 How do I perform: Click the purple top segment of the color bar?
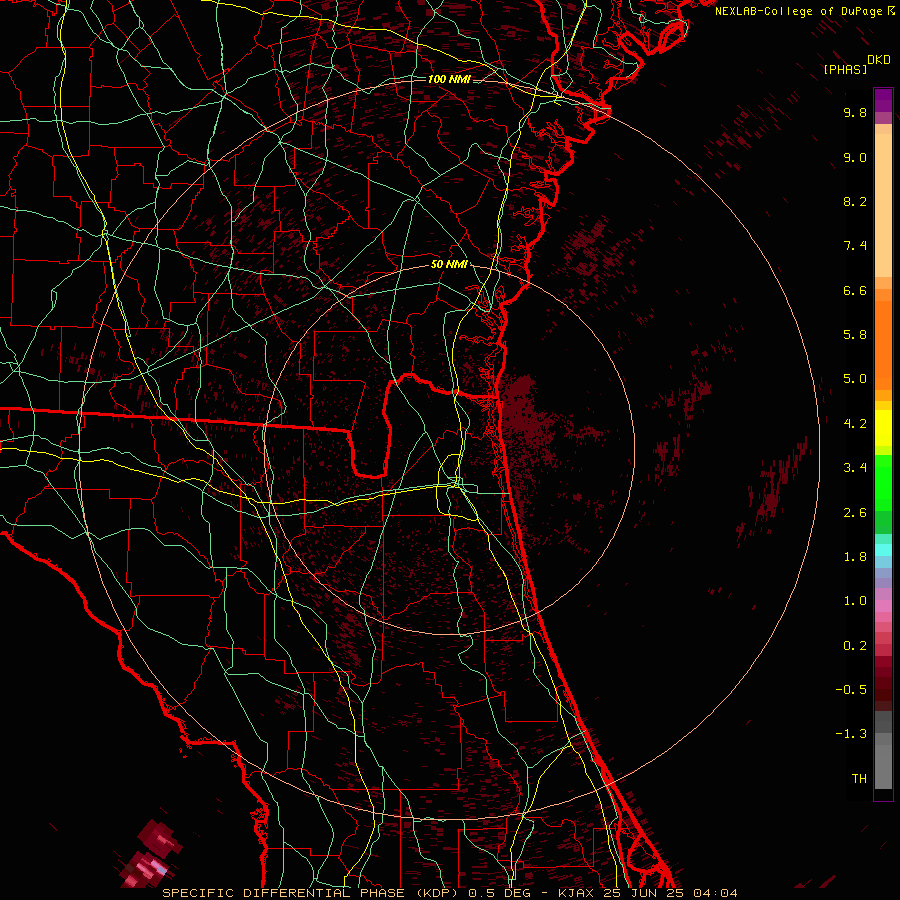883,100
